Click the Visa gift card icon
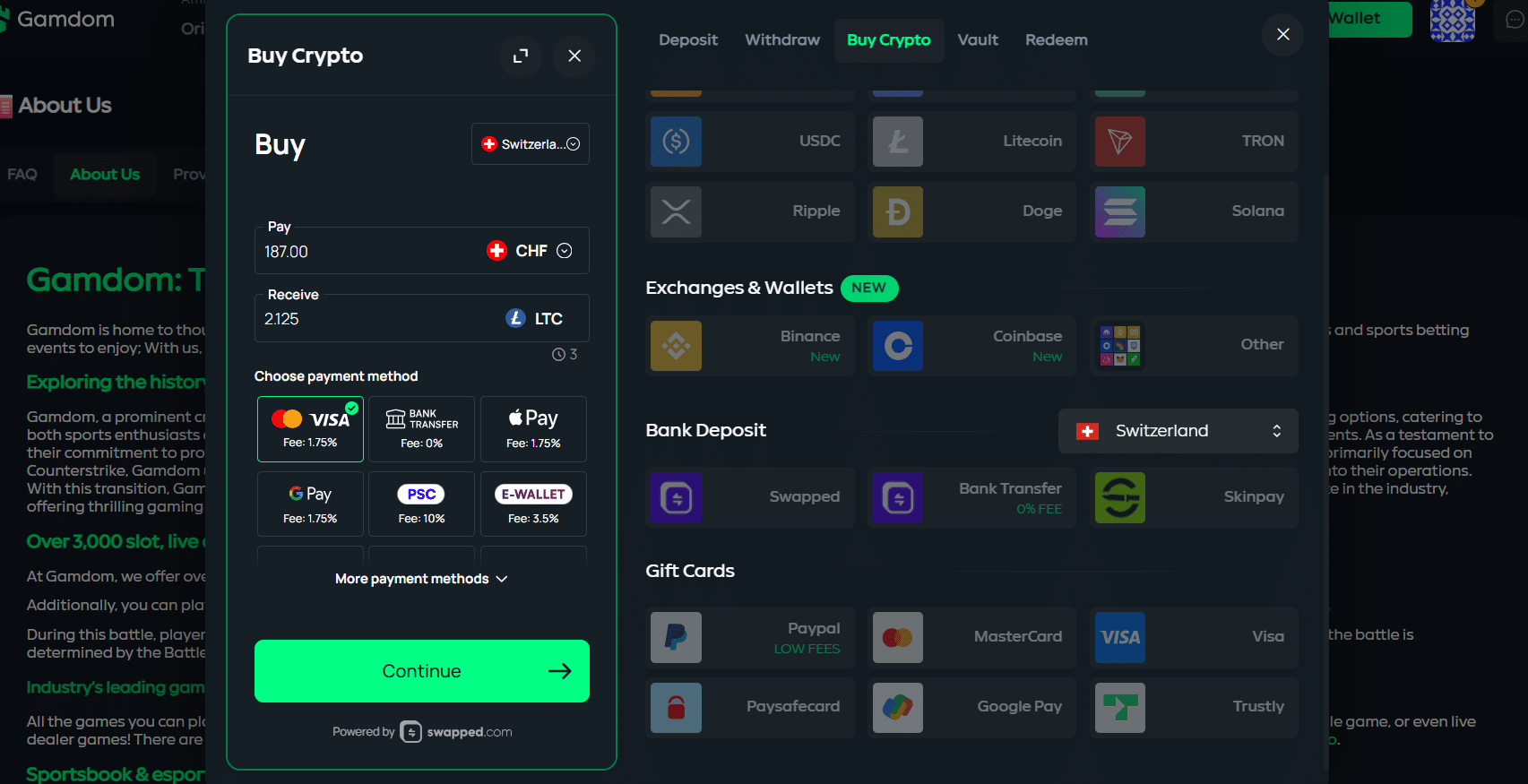Screen dimensions: 1528x784 coord(1120,637)
